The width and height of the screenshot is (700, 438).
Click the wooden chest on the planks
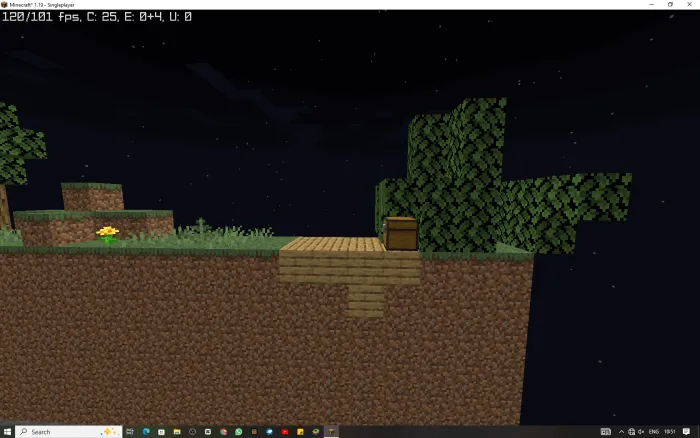(x=400, y=233)
